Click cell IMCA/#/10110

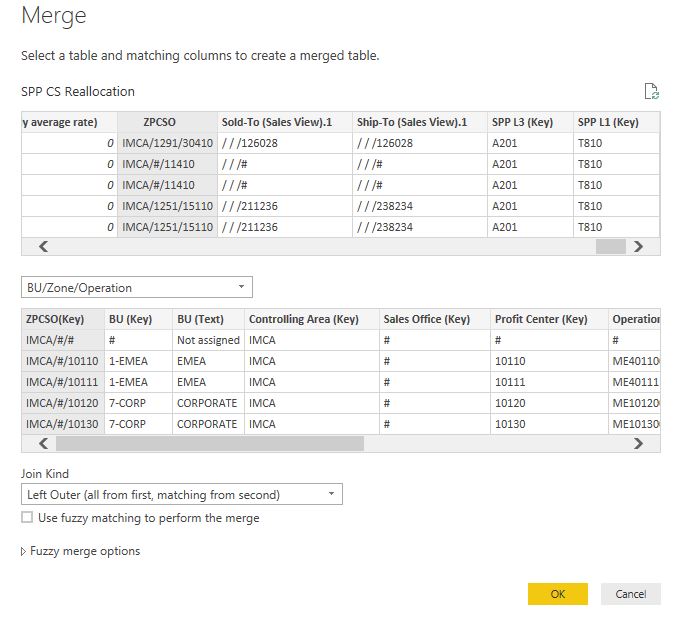(63, 361)
